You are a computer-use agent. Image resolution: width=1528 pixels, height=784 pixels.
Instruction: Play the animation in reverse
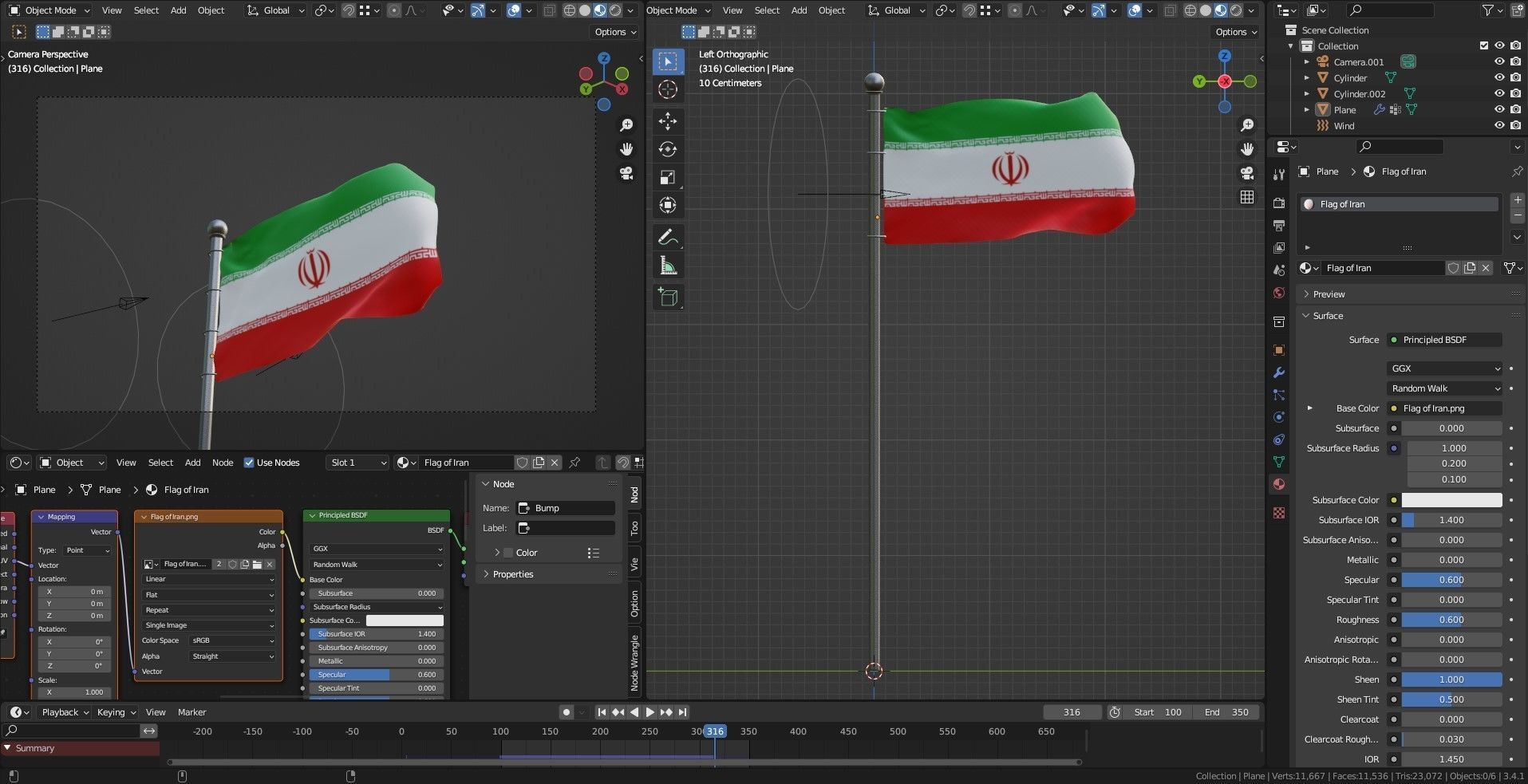coord(634,712)
